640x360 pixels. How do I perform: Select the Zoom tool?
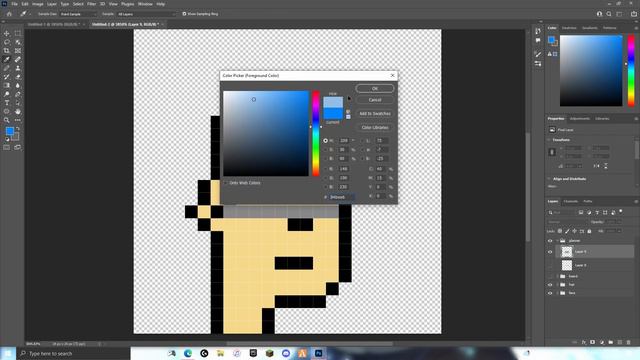coord(7,120)
